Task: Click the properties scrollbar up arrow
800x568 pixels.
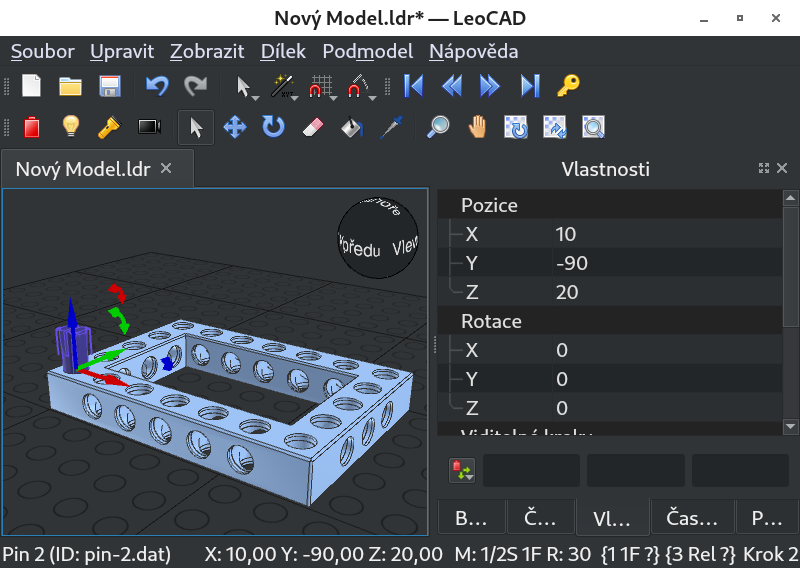Action: point(791,197)
